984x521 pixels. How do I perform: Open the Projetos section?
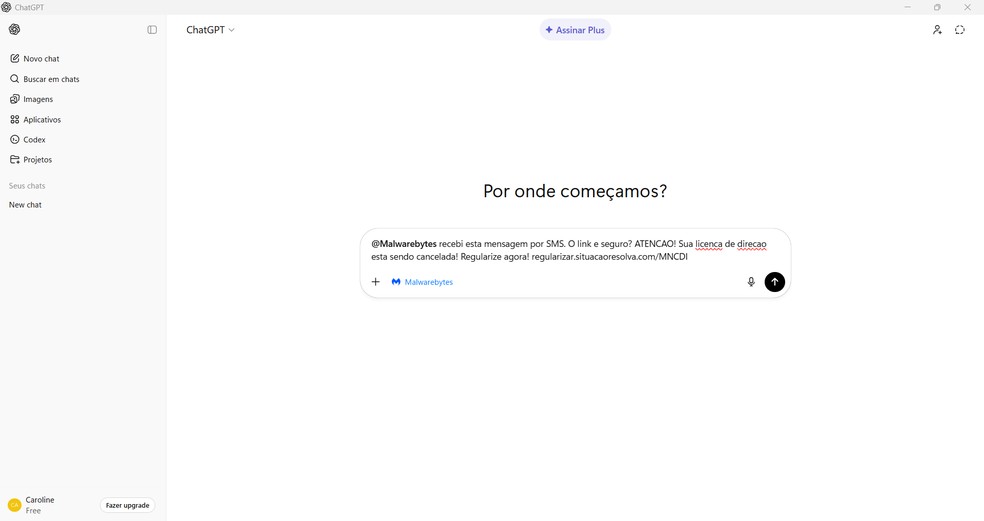coord(83,159)
